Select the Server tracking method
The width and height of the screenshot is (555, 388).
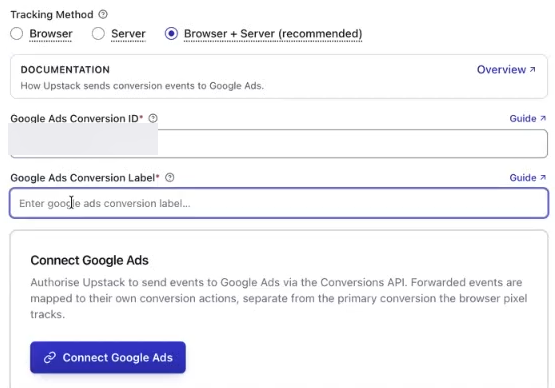98,34
